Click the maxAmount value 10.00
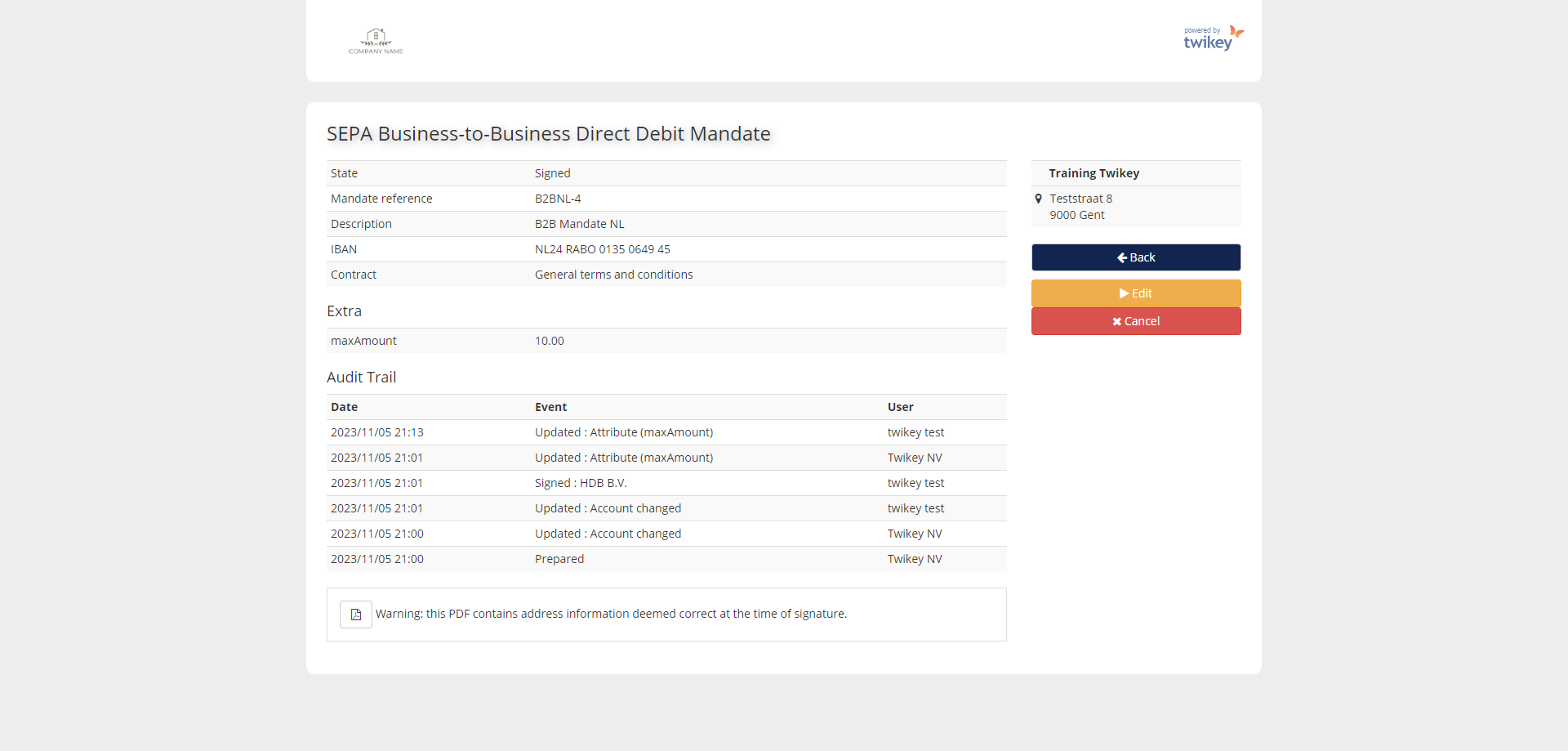The height and width of the screenshot is (751, 1568). (549, 341)
